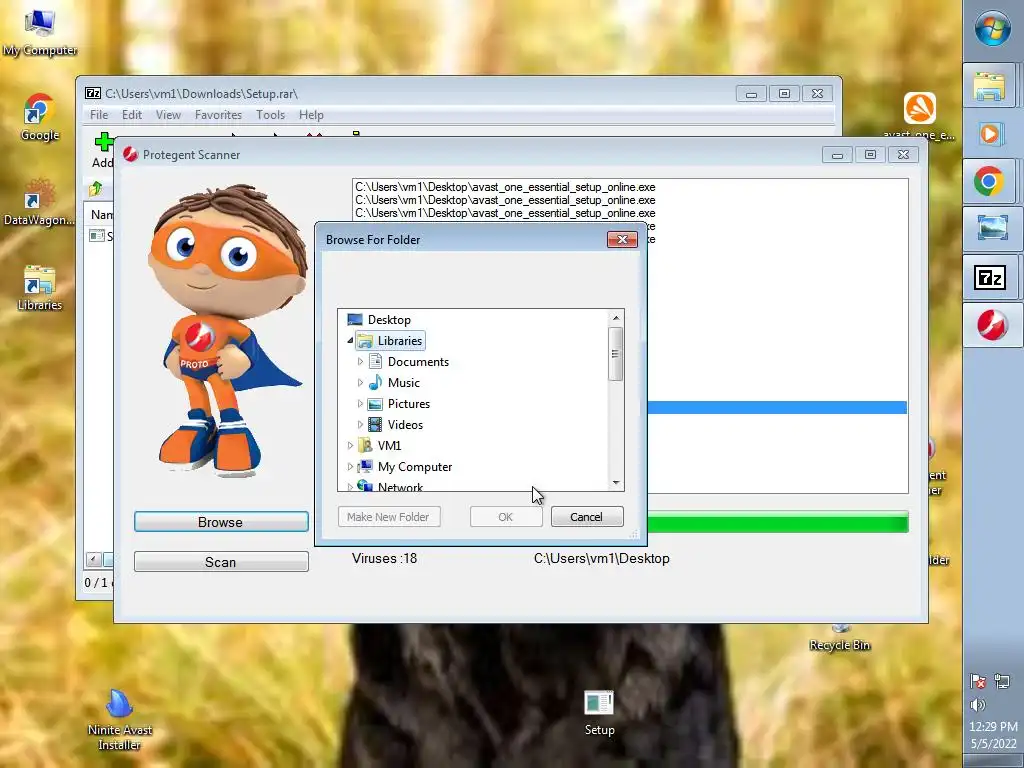Open the 7-Zip Help menu
Screen dimensions: 1024x768
(x=311, y=114)
